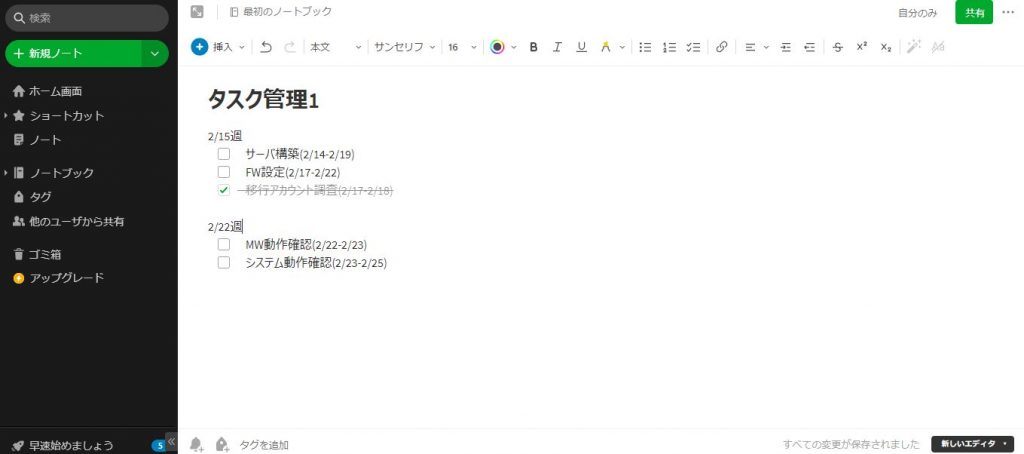The image size is (1024, 454).
Task: Undo the last edit
Action: 266,47
